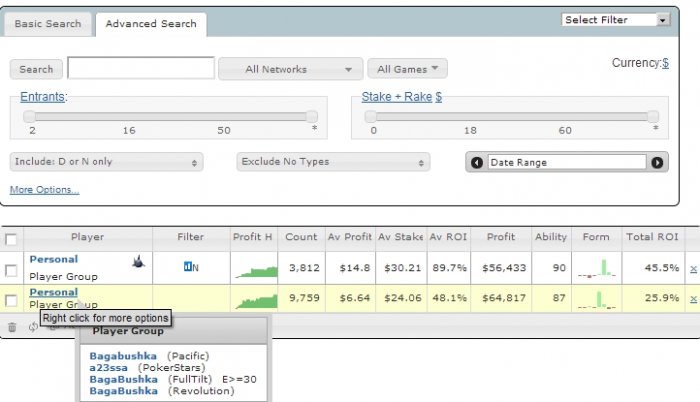Viewport: 700px width, 402px height.
Task: Sort the table by Player column
Action: point(88,237)
